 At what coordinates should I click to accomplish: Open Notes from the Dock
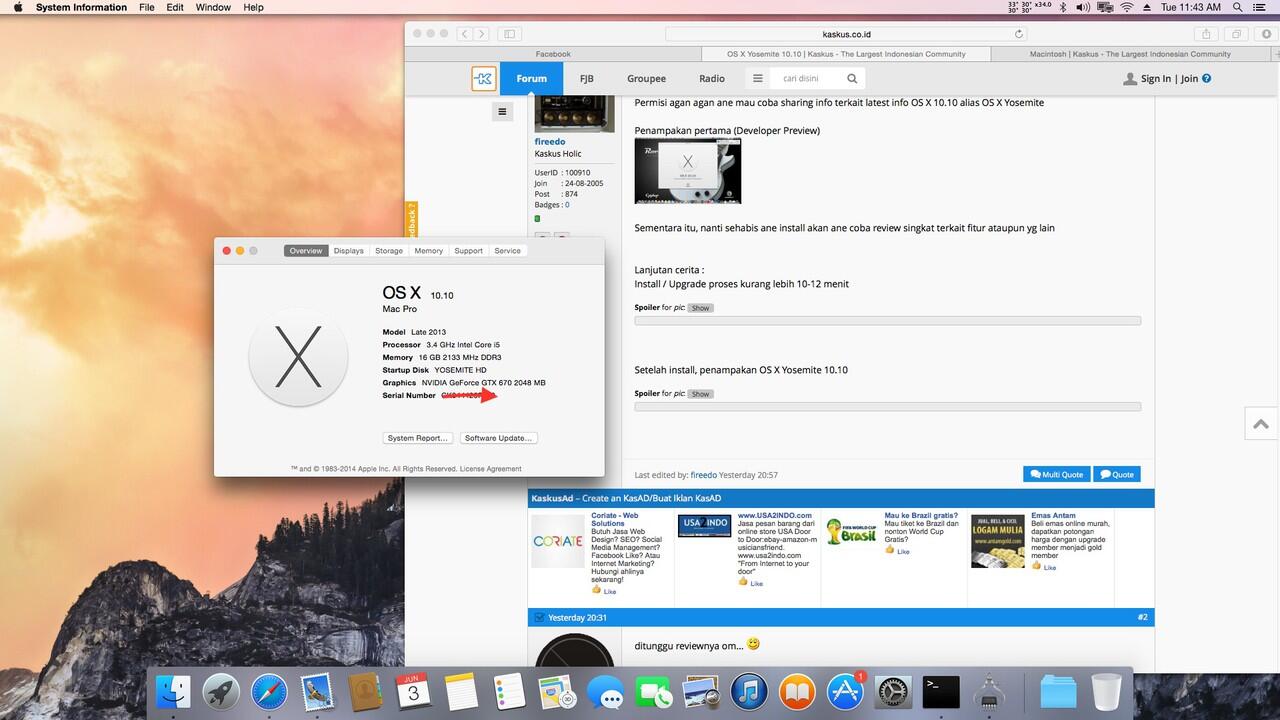[x=461, y=692]
